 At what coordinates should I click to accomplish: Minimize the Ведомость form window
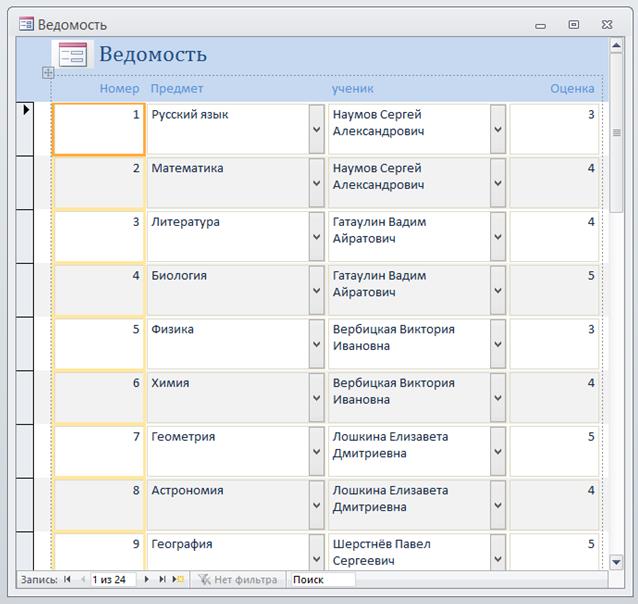540,26
